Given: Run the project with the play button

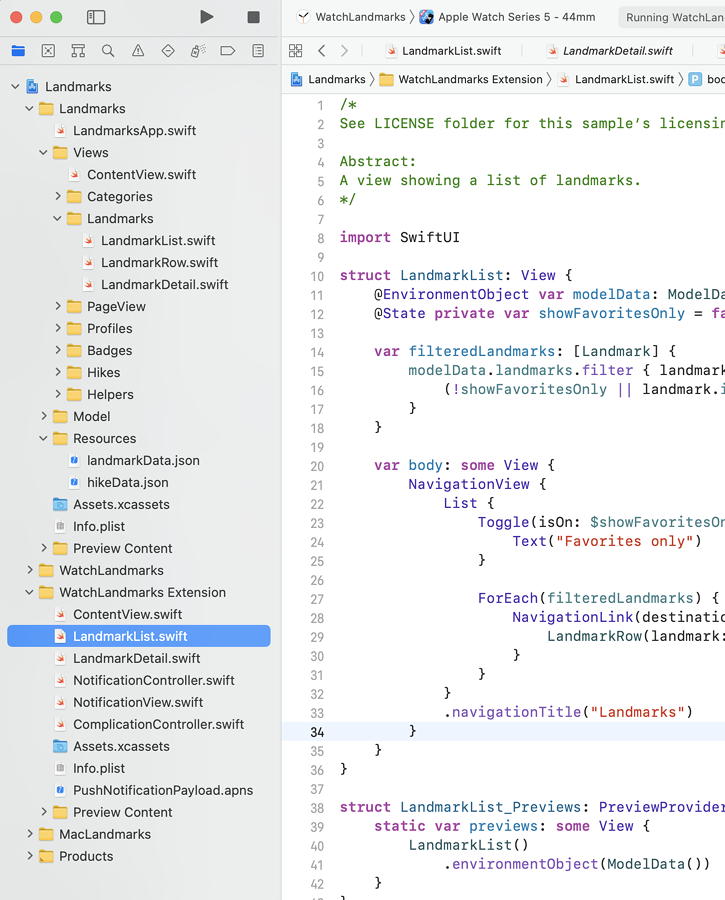Looking at the screenshot, I should (x=207, y=17).
